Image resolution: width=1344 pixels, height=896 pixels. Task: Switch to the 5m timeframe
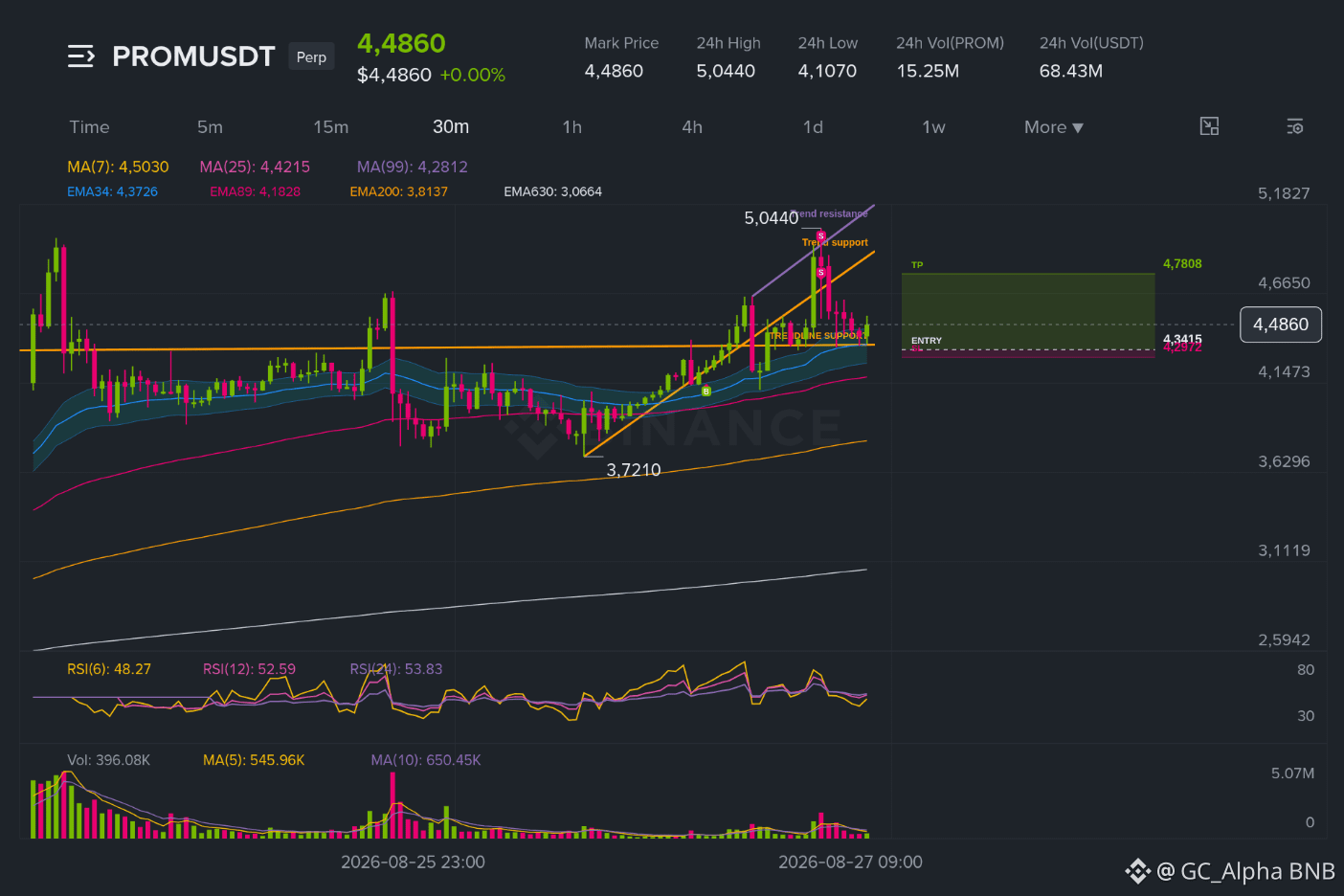pyautogui.click(x=210, y=127)
